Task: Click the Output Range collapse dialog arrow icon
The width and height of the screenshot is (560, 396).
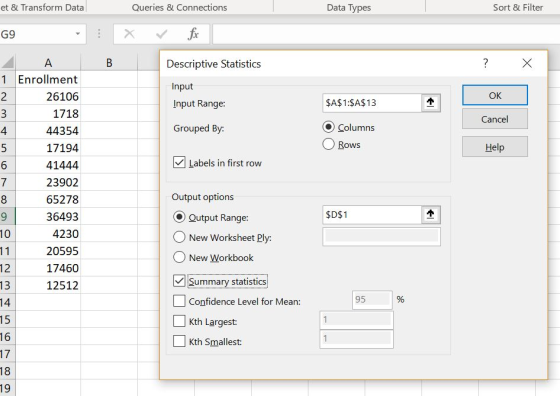Action: pyautogui.click(x=430, y=215)
